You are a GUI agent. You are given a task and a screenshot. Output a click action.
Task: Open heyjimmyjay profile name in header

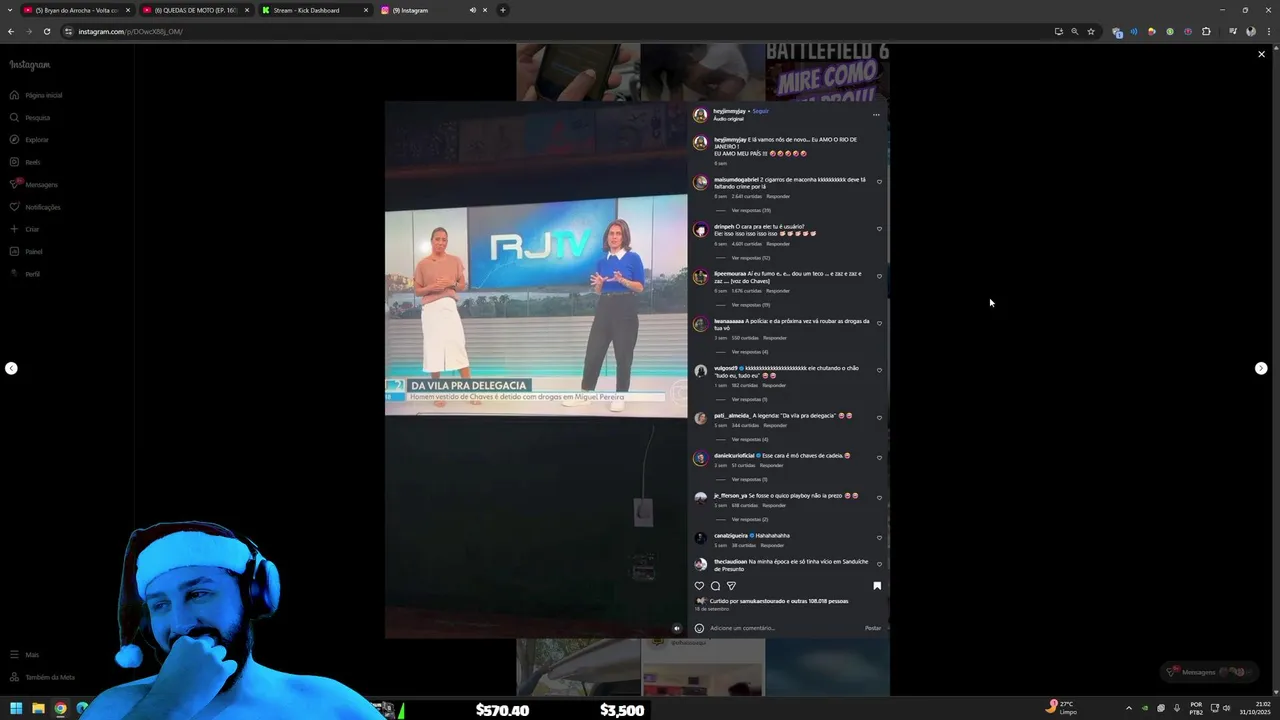tap(729, 111)
